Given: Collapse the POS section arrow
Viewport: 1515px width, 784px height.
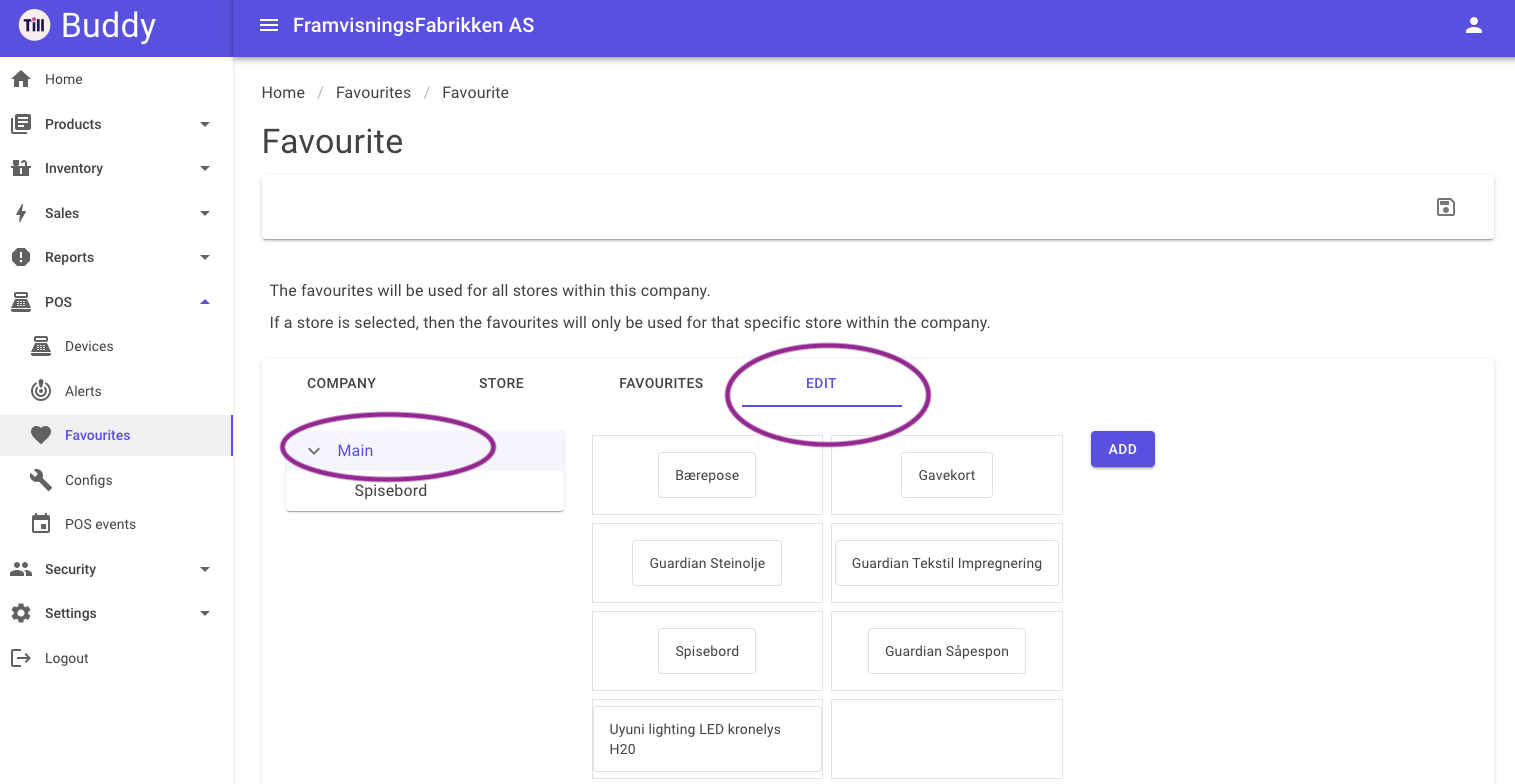Looking at the screenshot, I should pyautogui.click(x=205, y=302).
